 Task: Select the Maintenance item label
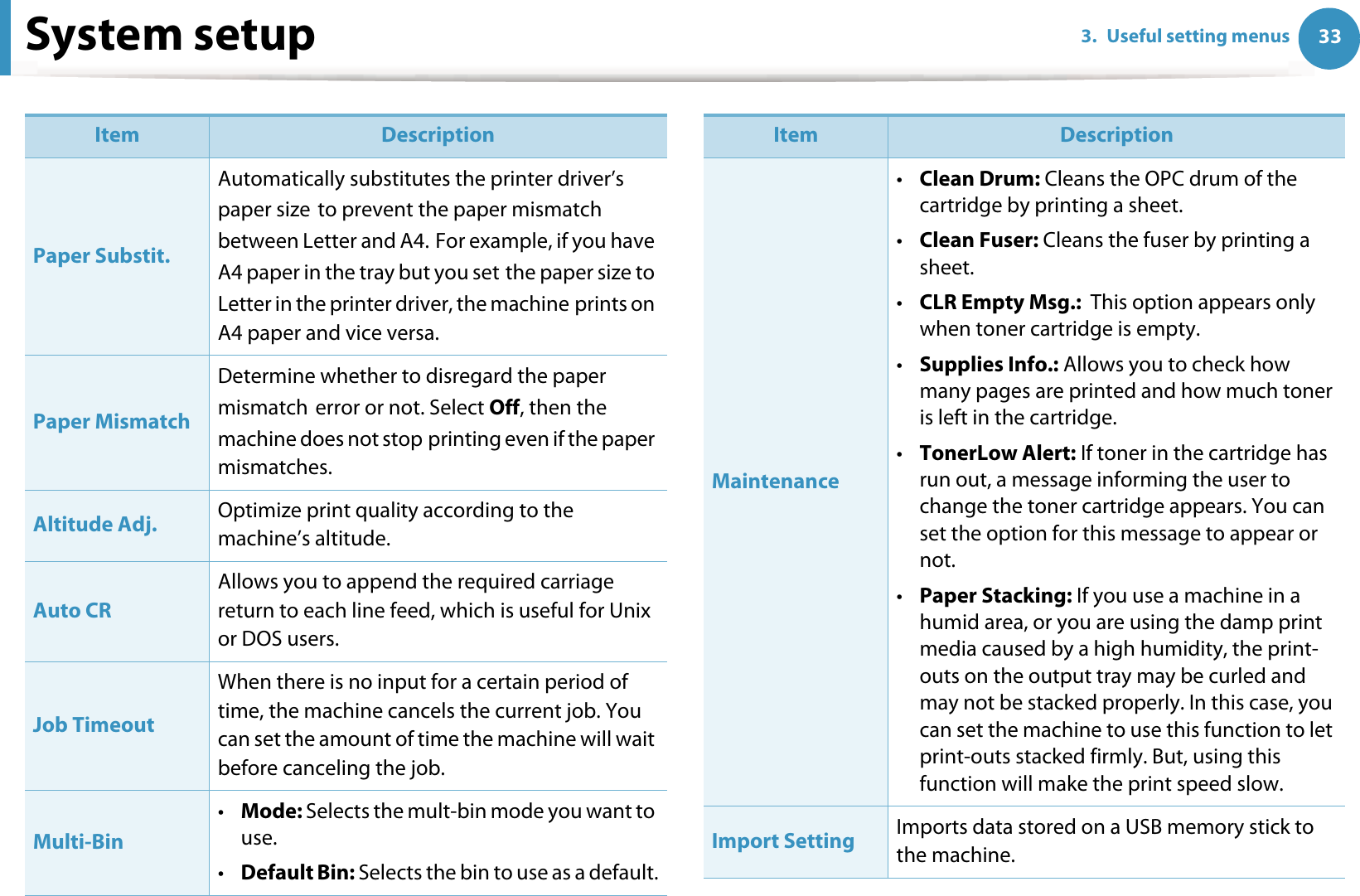775,482
